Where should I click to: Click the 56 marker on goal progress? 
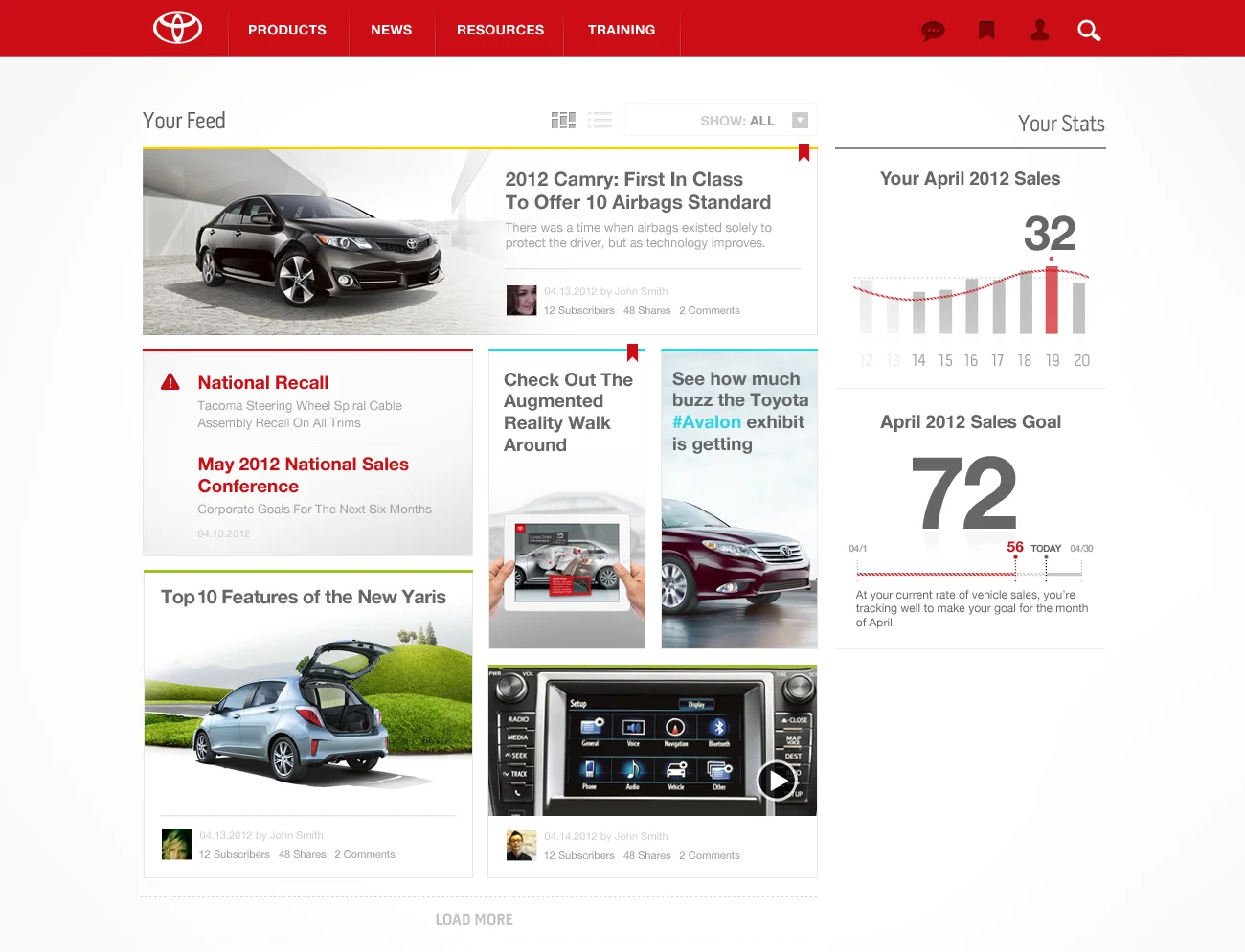pyautogui.click(x=1015, y=547)
